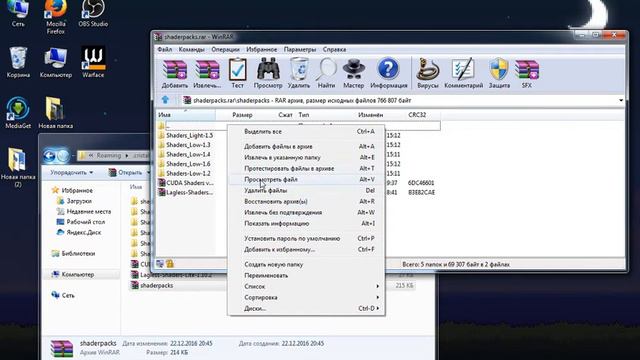Go up one folder with blue arrow

[165, 100]
